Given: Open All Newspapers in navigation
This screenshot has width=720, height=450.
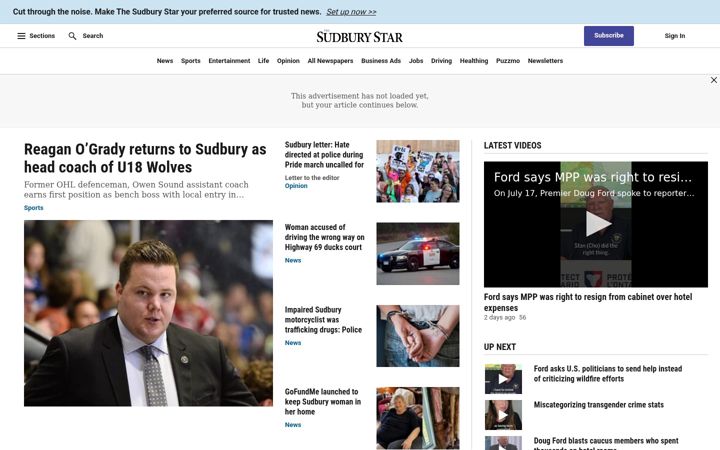Looking at the screenshot, I should (x=330, y=61).
